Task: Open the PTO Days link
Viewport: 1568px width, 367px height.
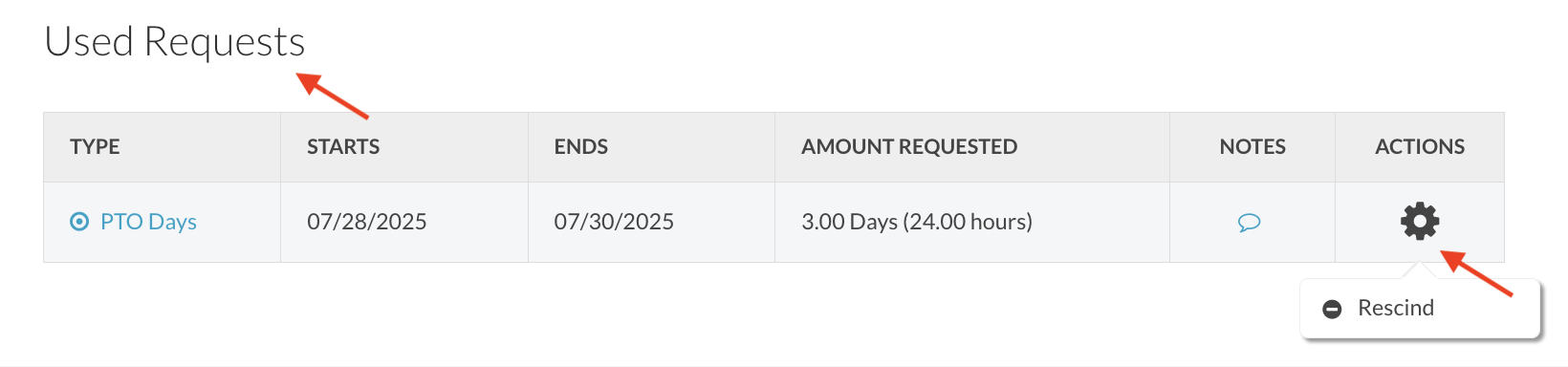Action: pyautogui.click(x=148, y=222)
